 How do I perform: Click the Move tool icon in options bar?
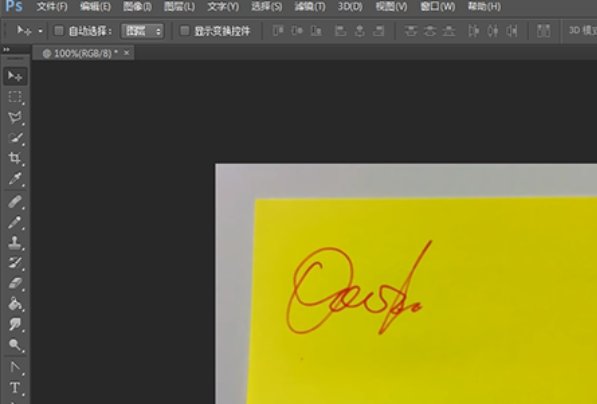click(x=24, y=30)
